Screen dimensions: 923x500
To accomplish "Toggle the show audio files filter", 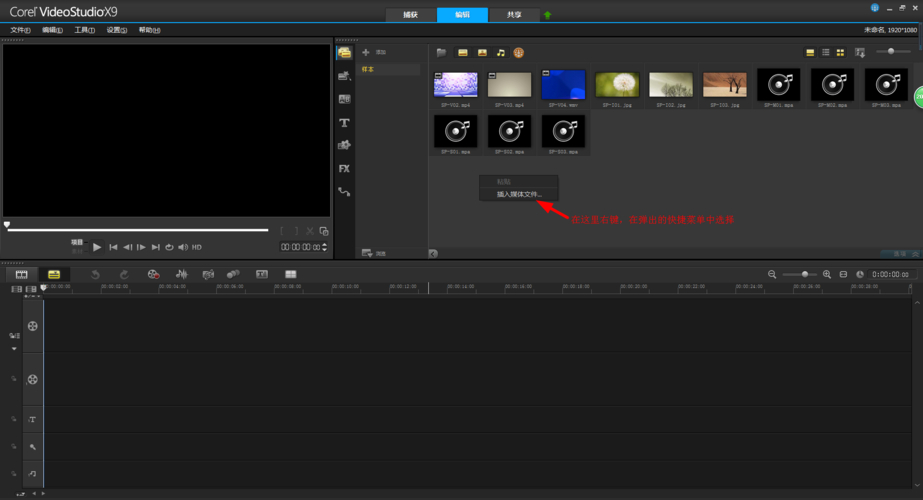I will tap(500, 52).
